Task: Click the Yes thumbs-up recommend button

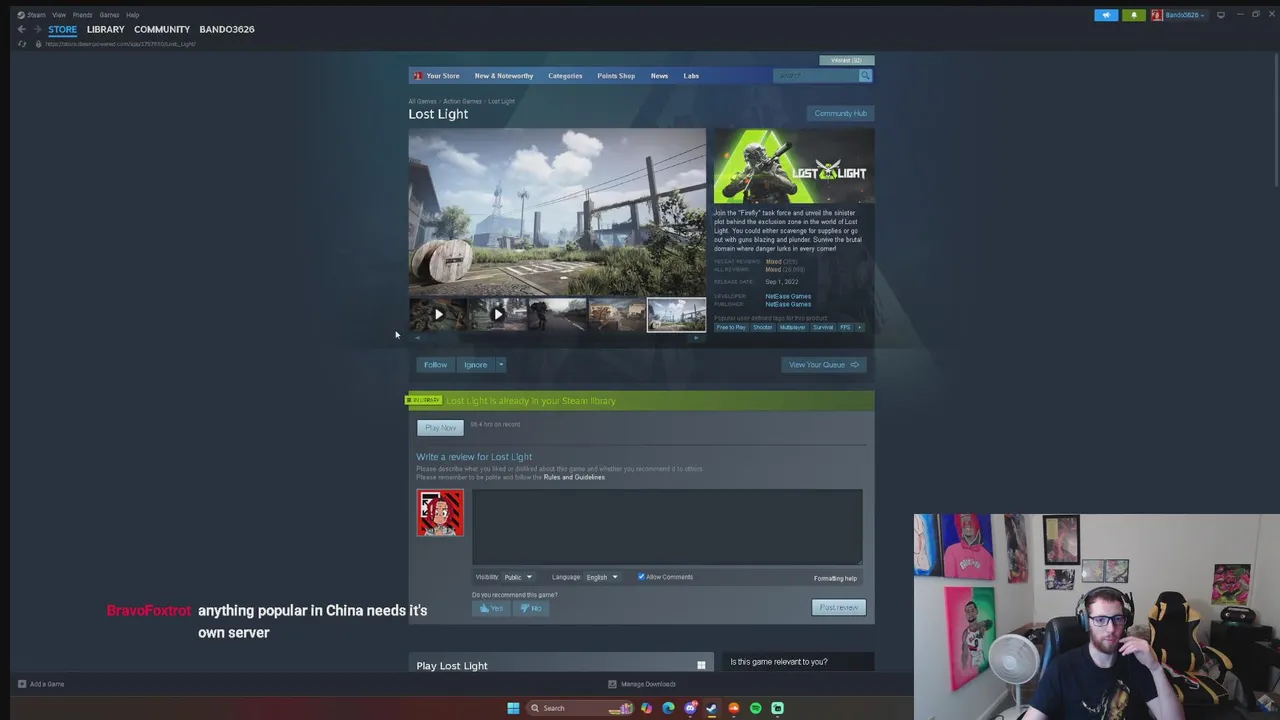Action: click(490, 608)
